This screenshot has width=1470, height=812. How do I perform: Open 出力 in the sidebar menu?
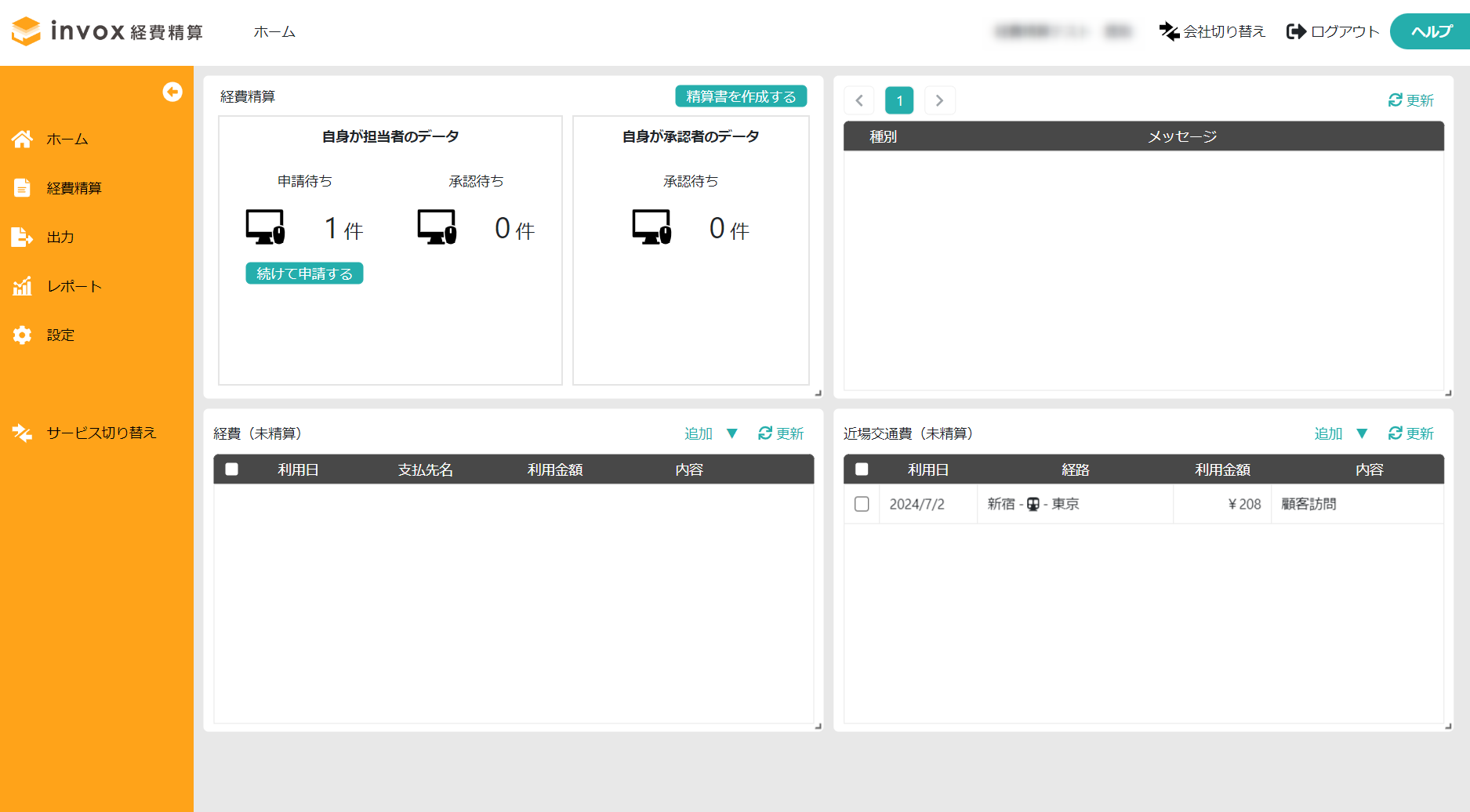coord(60,237)
